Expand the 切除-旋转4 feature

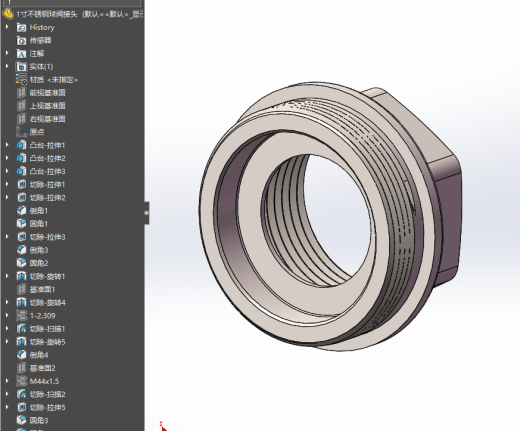pos(7,302)
